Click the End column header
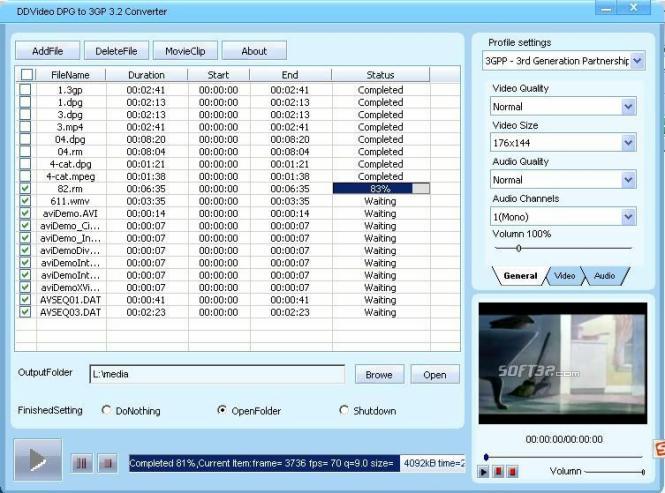 point(290,75)
